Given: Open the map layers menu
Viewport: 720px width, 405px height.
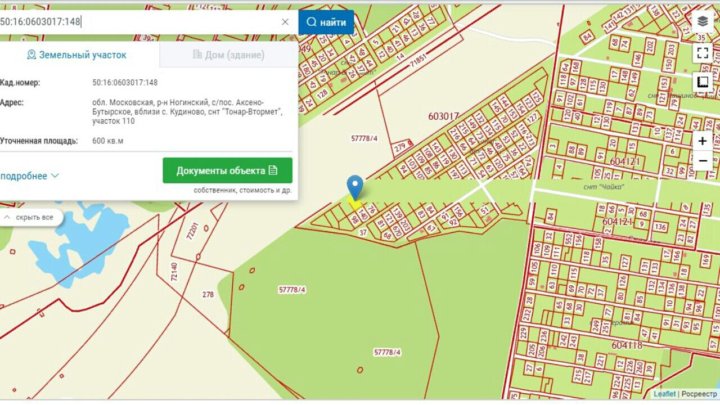Looking at the screenshot, I should click(x=703, y=23).
